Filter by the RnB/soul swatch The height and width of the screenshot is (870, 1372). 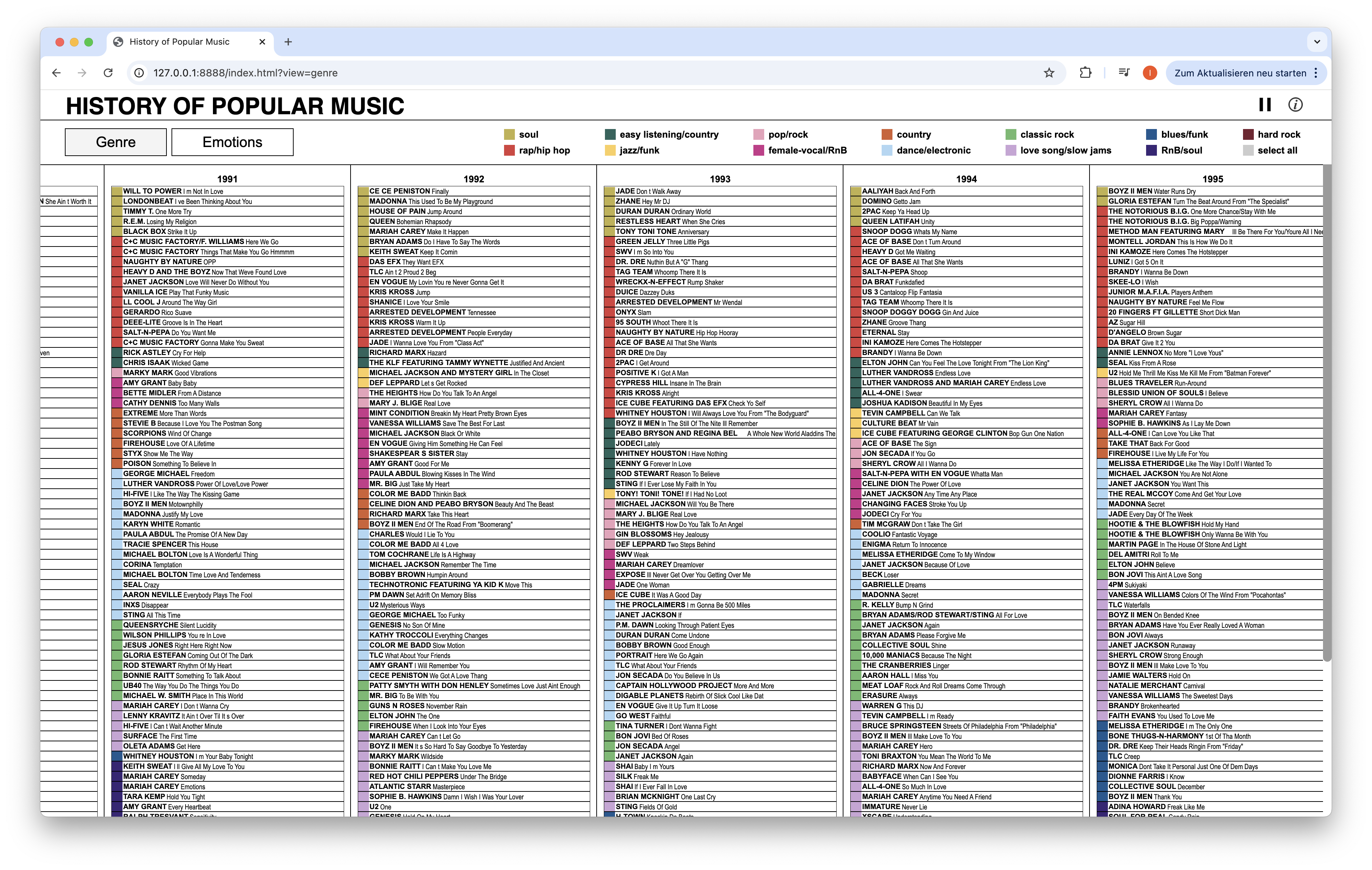click(x=1151, y=151)
